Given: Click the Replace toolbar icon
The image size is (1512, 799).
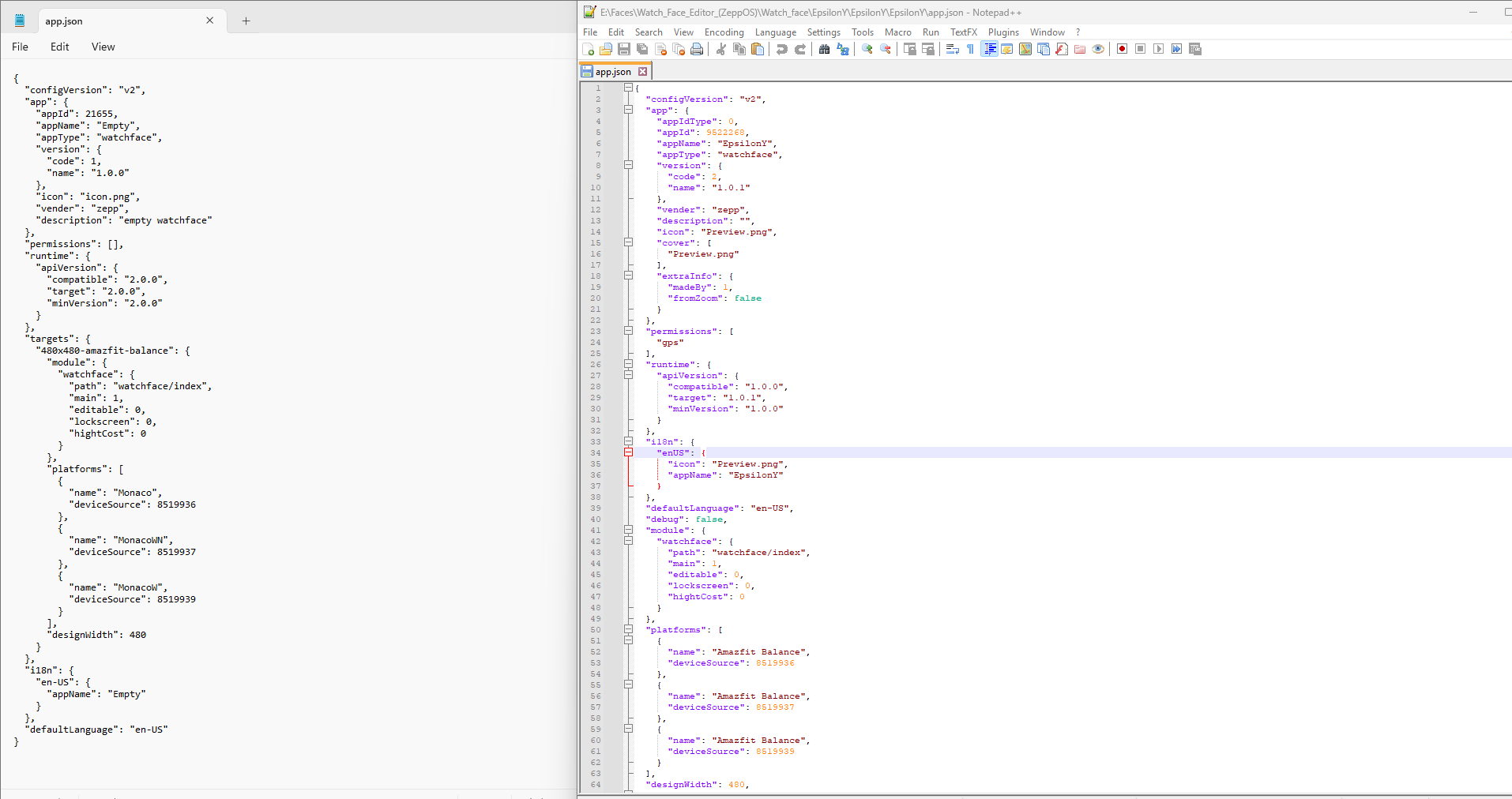Looking at the screenshot, I should click(843, 49).
